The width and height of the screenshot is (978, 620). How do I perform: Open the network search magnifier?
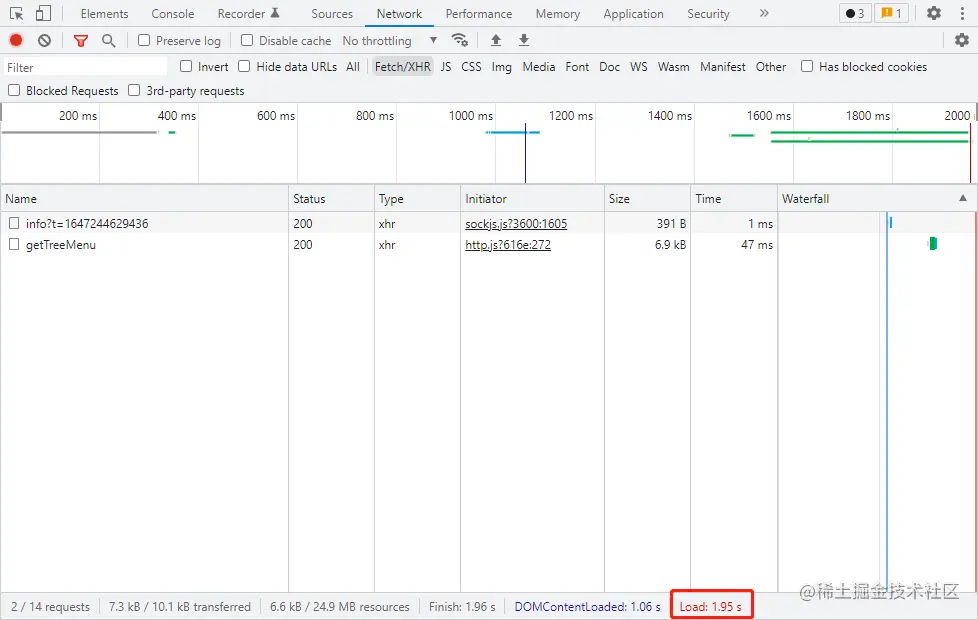click(x=109, y=41)
